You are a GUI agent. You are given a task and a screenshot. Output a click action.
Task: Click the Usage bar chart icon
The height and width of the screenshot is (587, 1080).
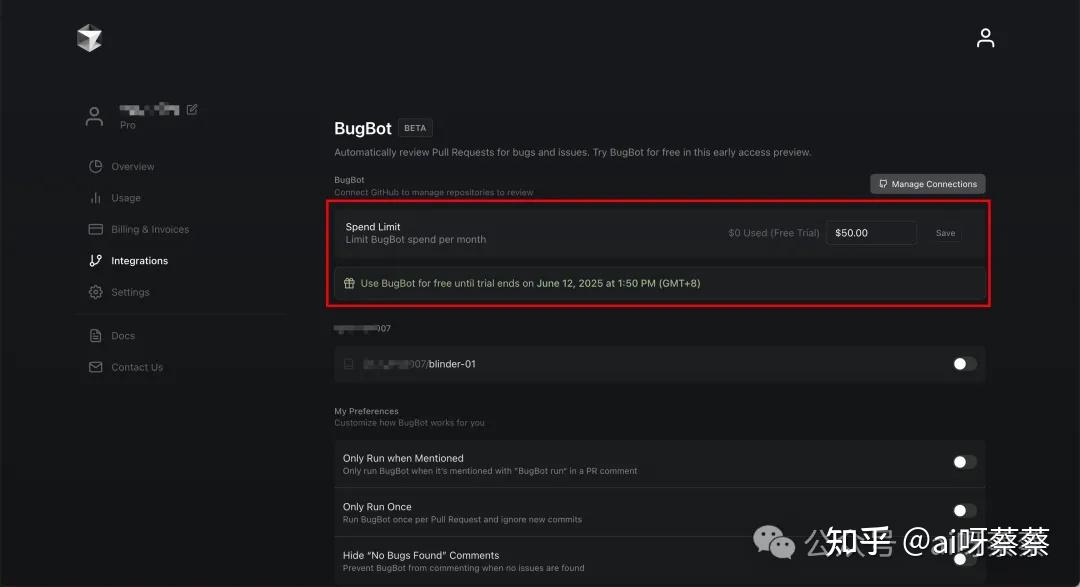[96, 198]
